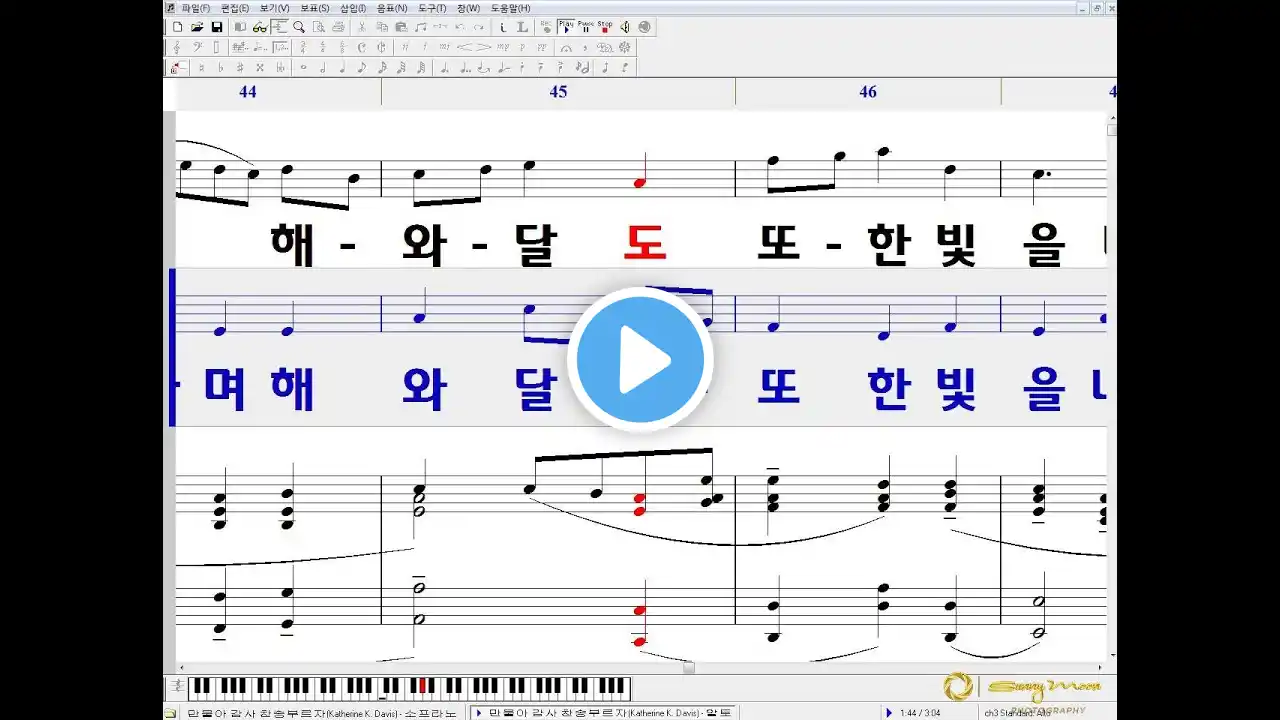The height and width of the screenshot is (720, 1280).
Task: Insert a treble clef
Action: tap(178, 47)
